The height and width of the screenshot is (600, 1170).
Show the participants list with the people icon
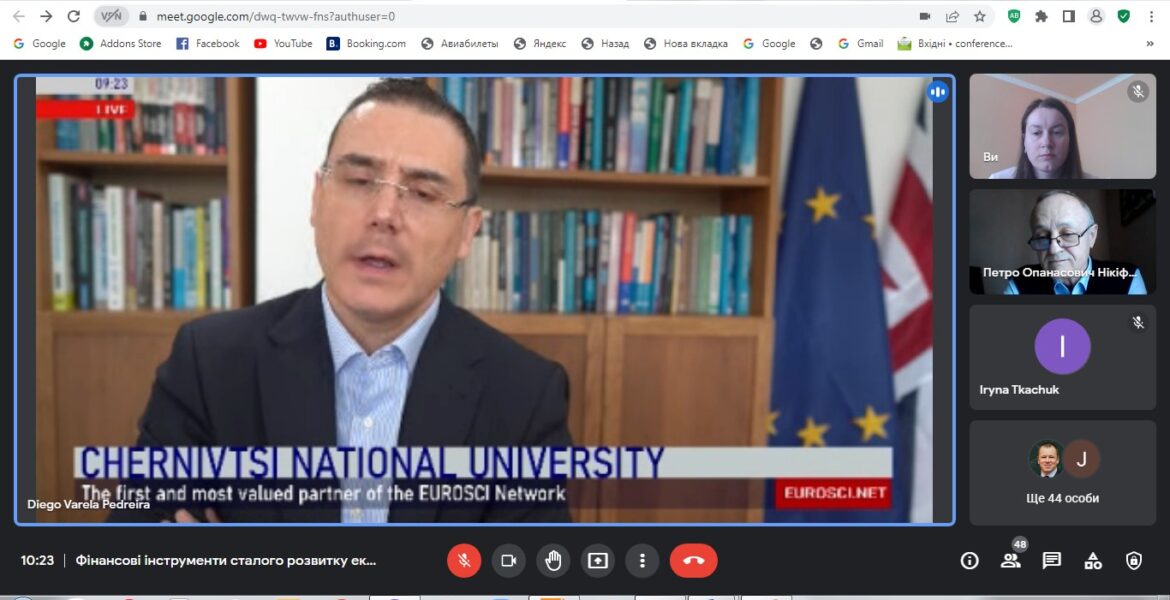tap(1010, 560)
